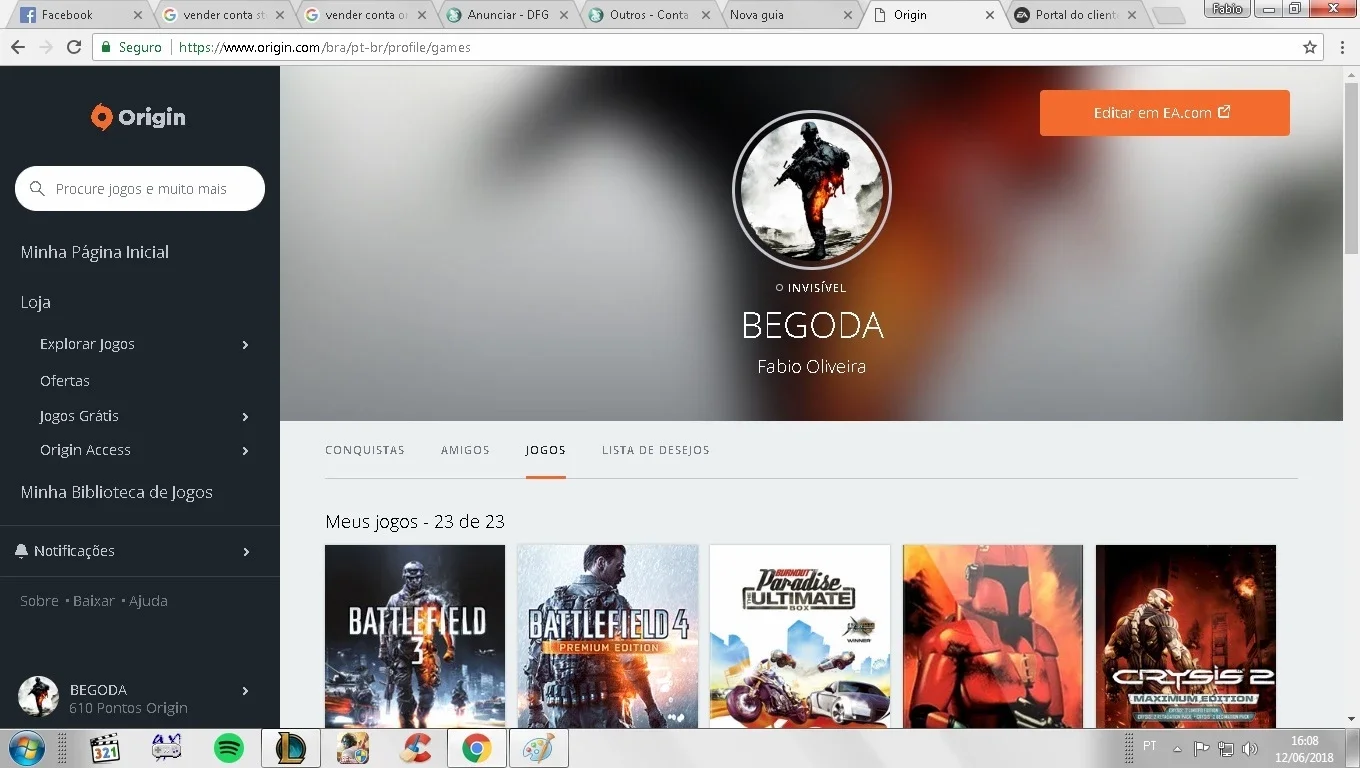Expand the Origin Access submenu arrow

click(x=245, y=451)
